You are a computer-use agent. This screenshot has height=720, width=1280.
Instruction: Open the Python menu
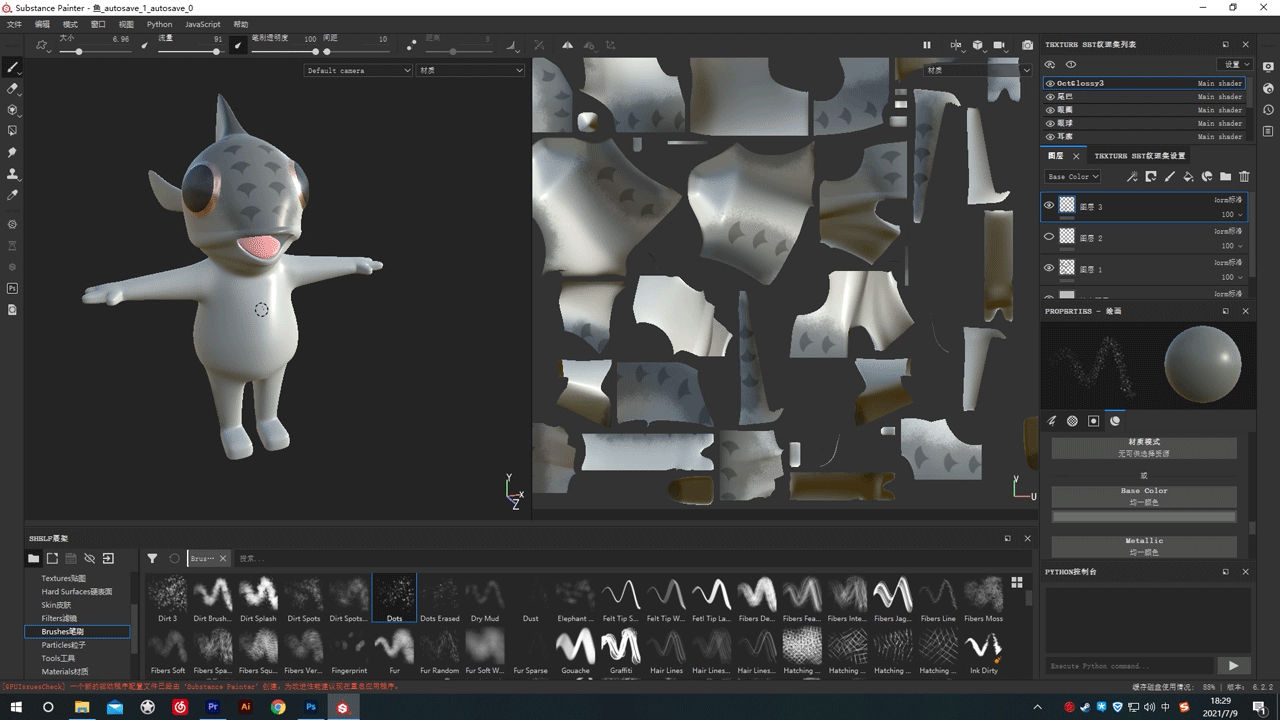point(159,24)
